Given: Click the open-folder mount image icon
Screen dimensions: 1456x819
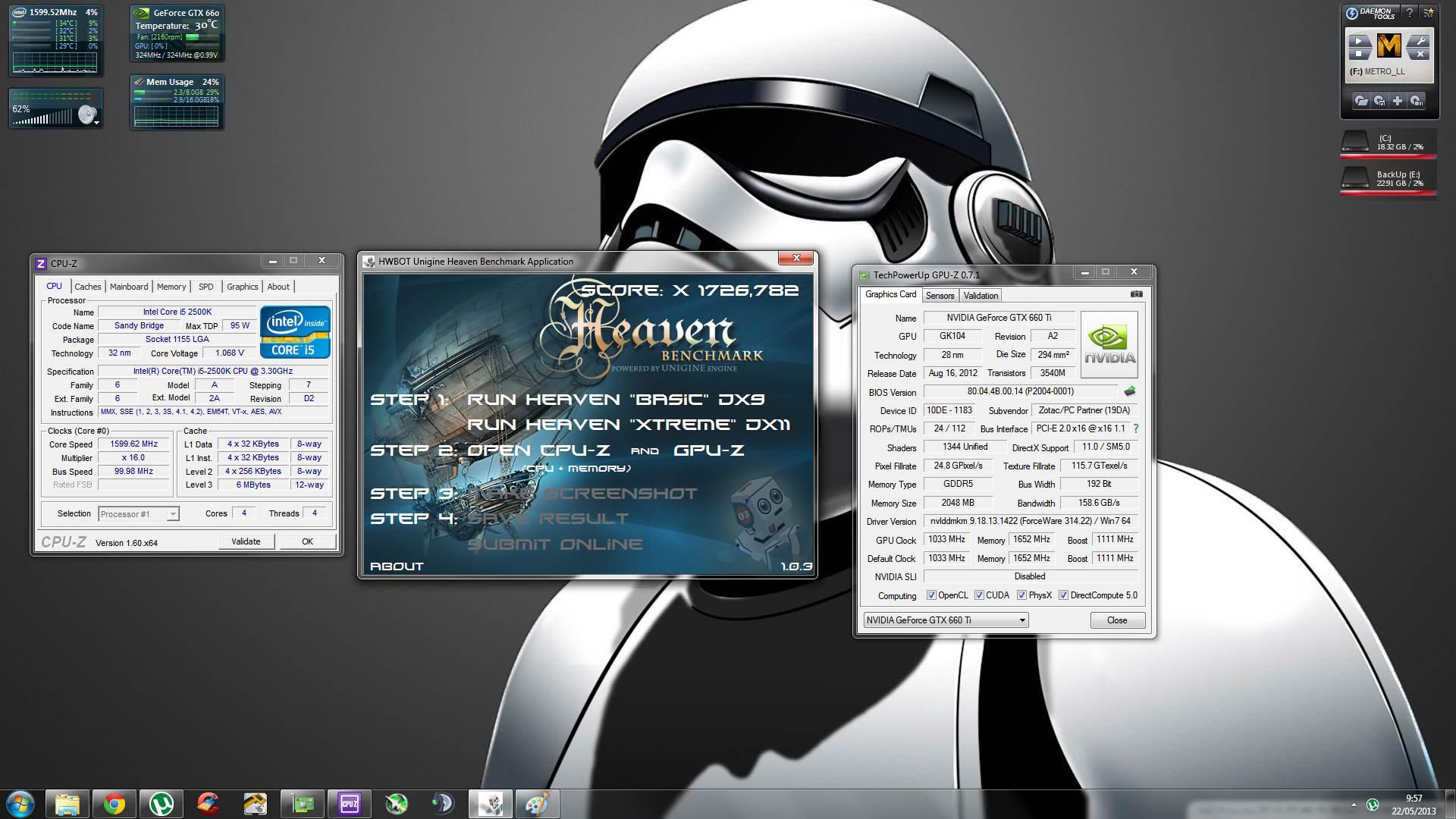Looking at the screenshot, I should 1361,101.
